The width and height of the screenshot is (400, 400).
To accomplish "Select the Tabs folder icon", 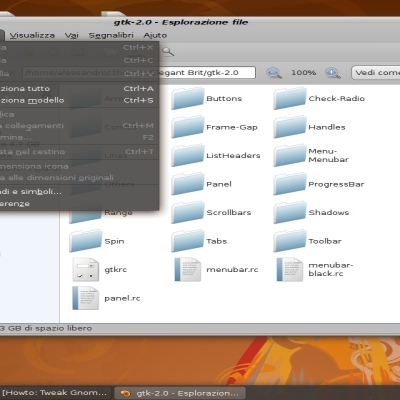I will [187, 241].
